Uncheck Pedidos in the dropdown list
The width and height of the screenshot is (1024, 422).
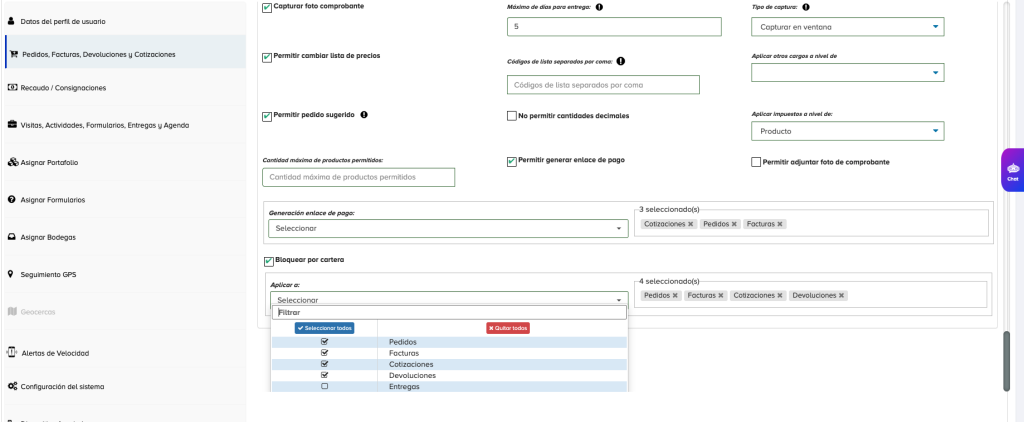click(x=325, y=342)
